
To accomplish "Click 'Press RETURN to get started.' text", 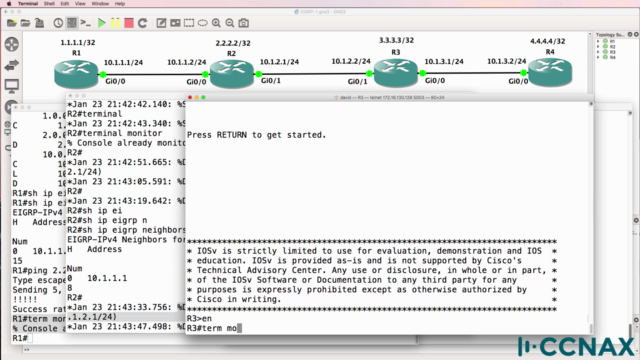I will tap(256, 135).
